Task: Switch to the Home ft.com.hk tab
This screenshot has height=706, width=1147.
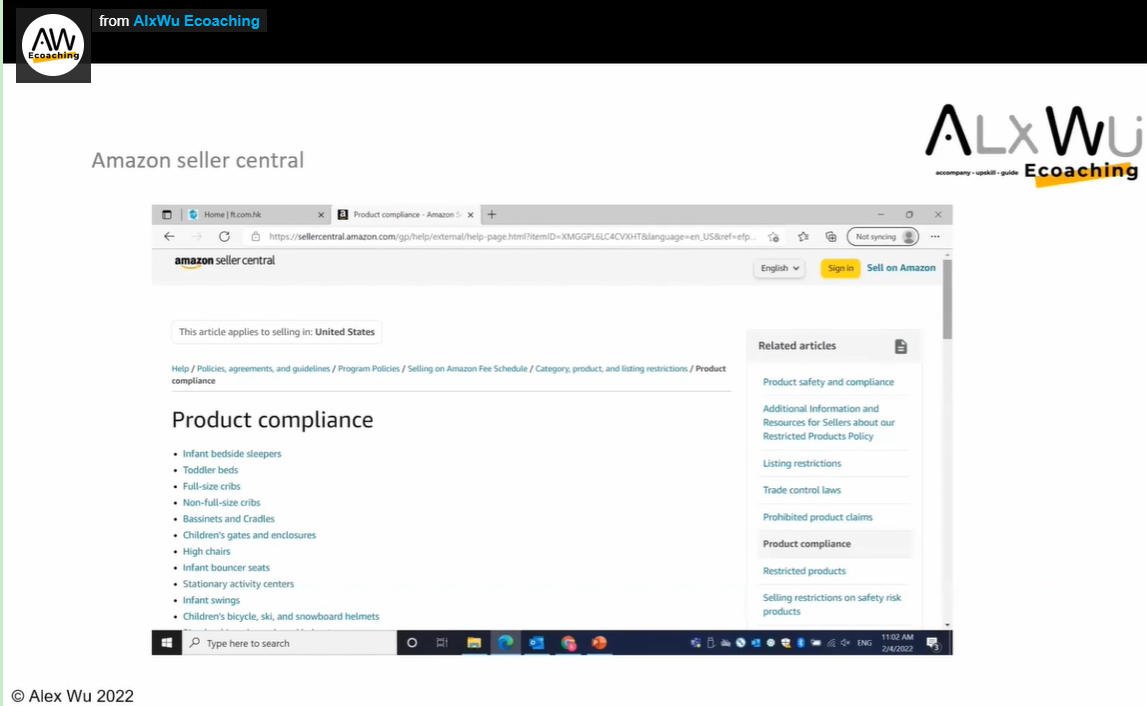Action: tap(253, 214)
